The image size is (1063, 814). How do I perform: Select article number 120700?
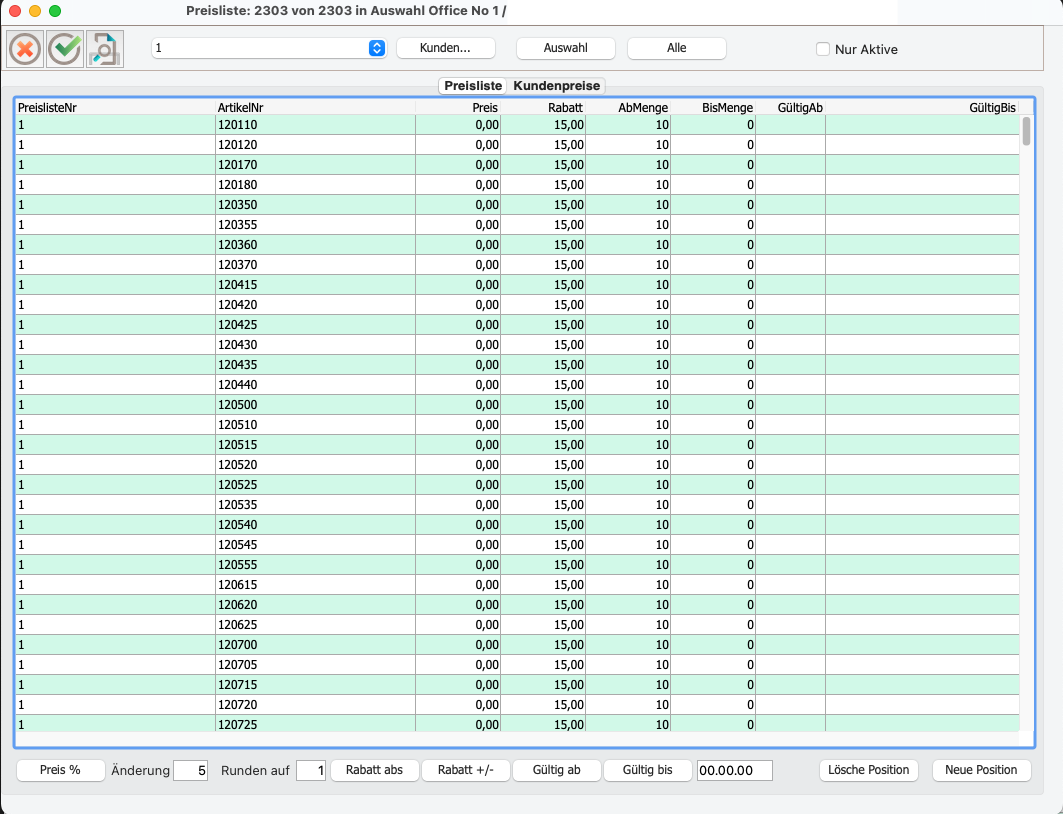coord(237,645)
